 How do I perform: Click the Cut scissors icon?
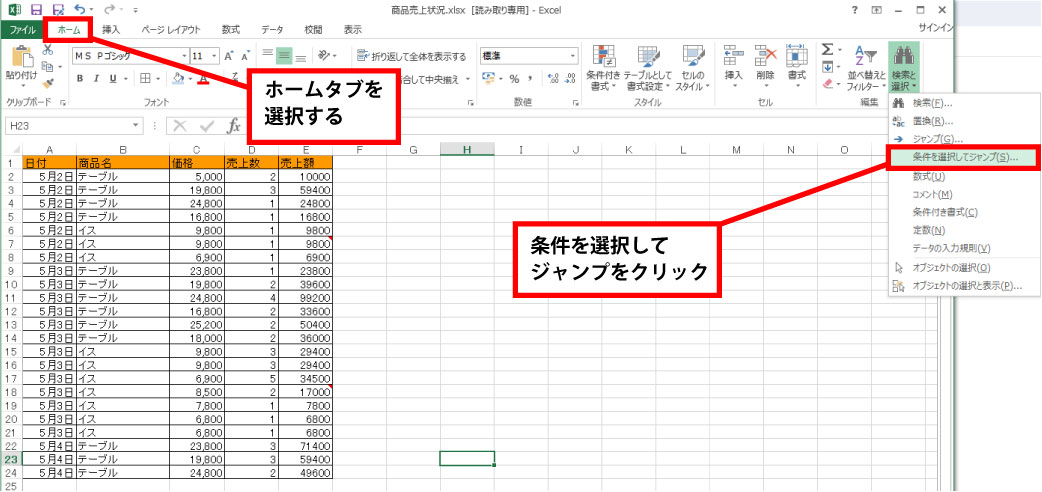(48, 49)
